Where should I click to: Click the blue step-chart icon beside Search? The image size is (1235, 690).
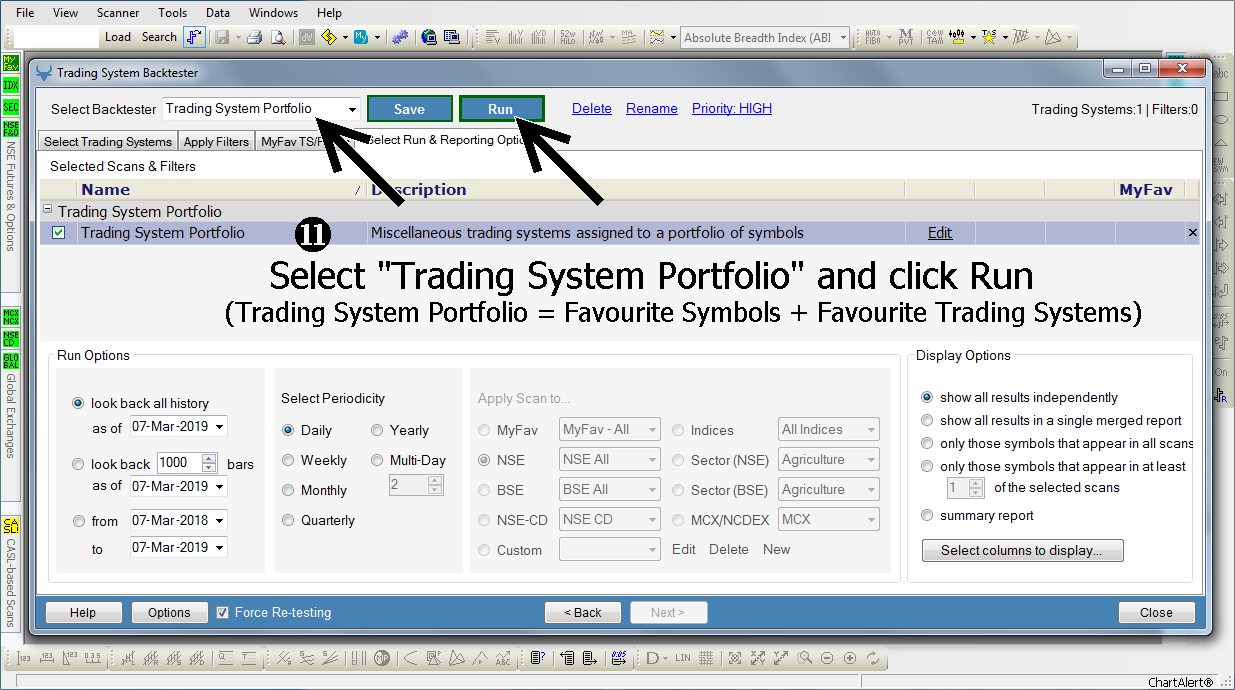195,37
